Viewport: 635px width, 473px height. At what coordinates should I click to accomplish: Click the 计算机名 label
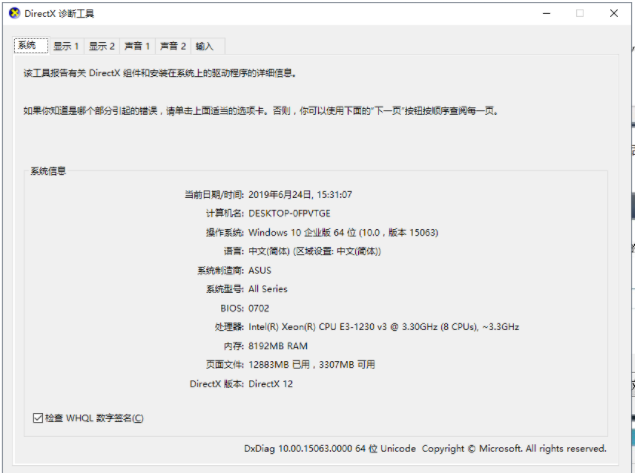click(225, 213)
